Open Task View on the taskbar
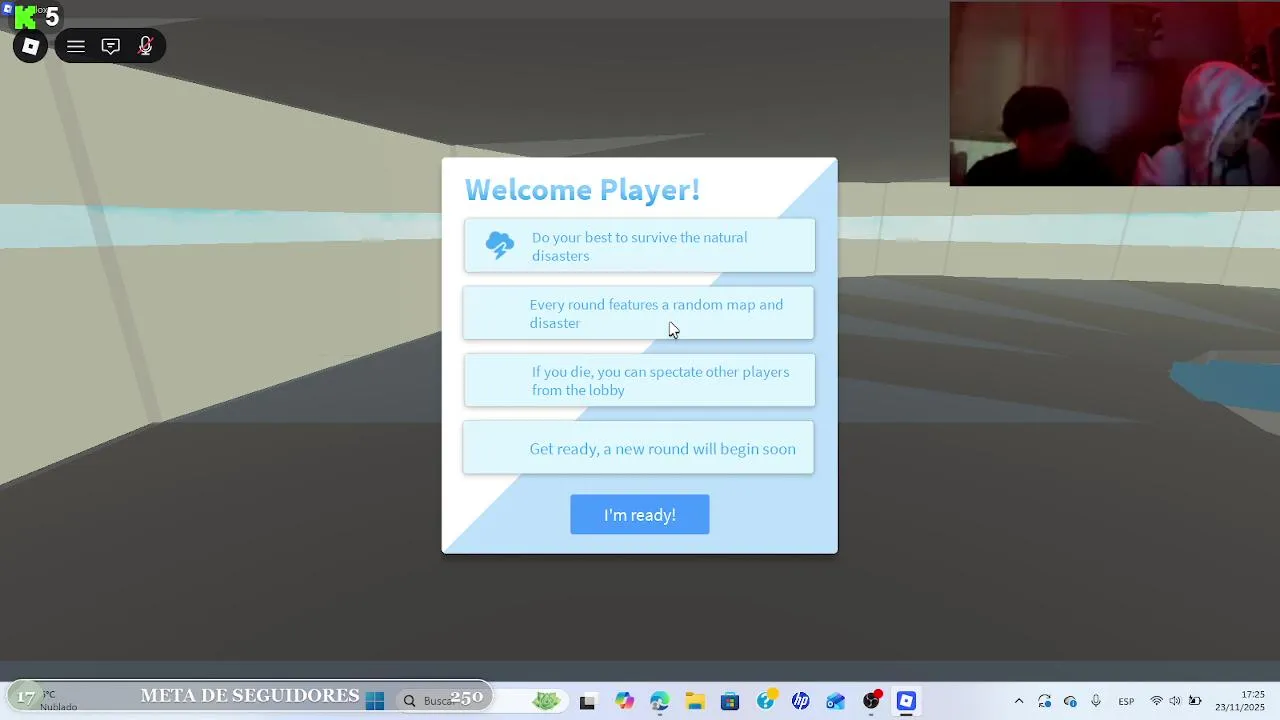Image resolution: width=1280 pixels, height=720 pixels. click(x=587, y=702)
